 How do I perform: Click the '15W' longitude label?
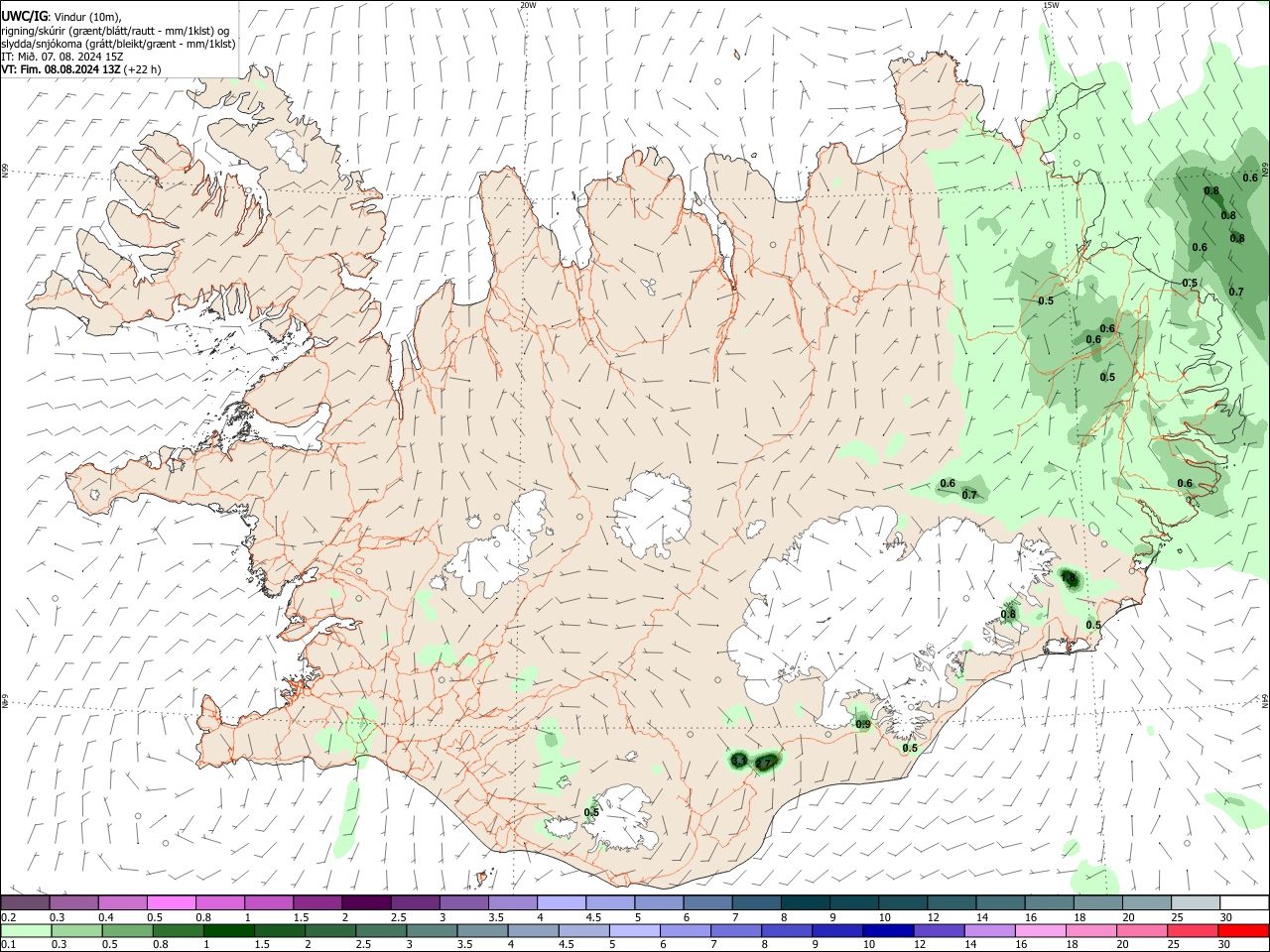pyautogui.click(x=1051, y=5)
